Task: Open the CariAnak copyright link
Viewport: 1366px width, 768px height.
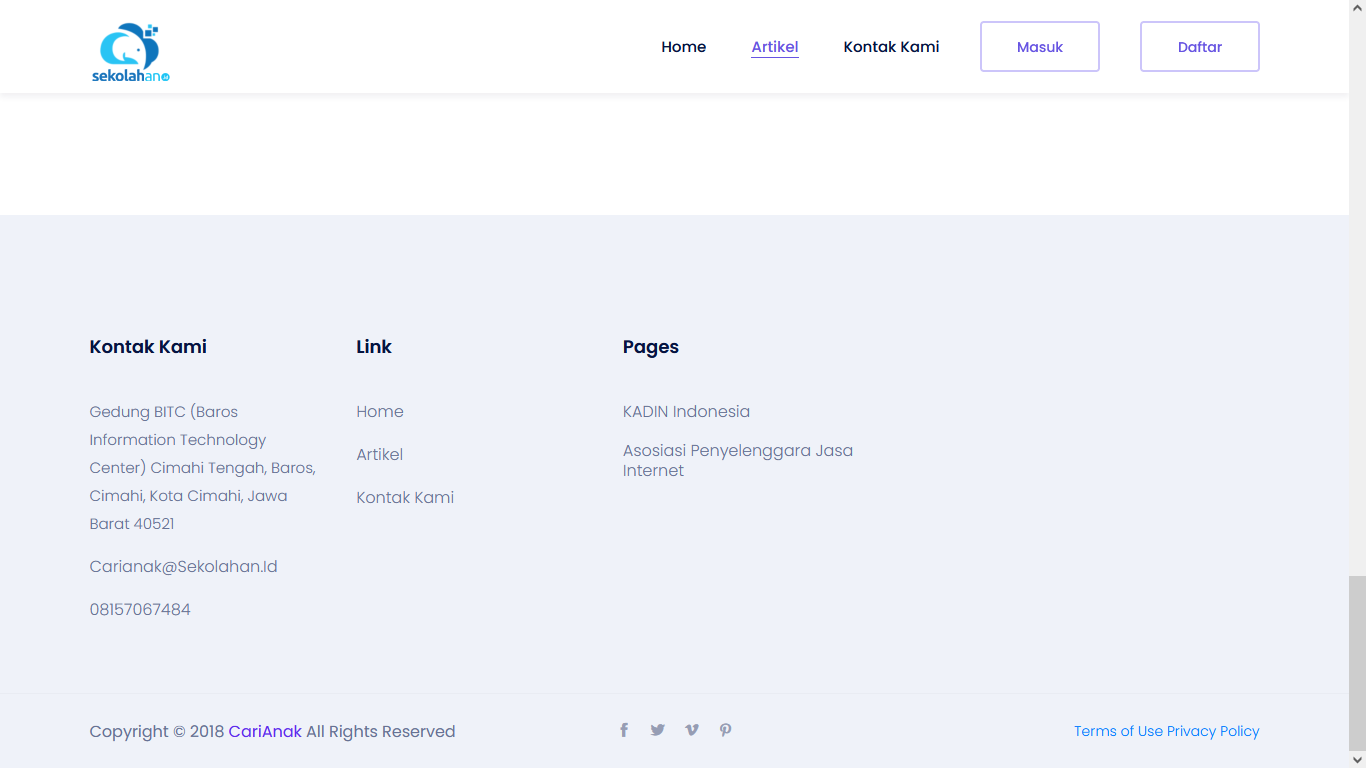Action: 265,732
